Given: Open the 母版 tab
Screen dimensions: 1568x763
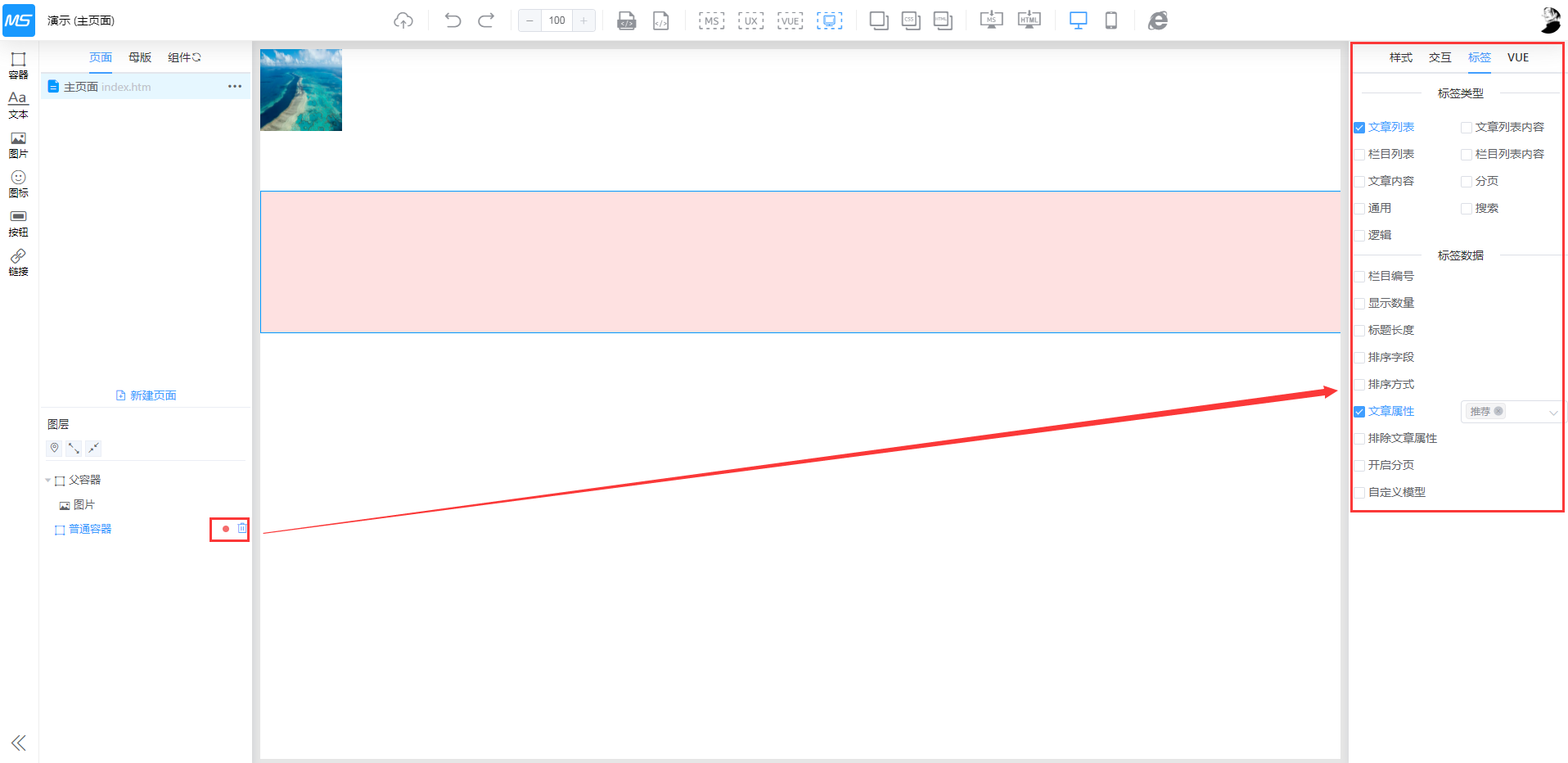Looking at the screenshot, I should 140,57.
